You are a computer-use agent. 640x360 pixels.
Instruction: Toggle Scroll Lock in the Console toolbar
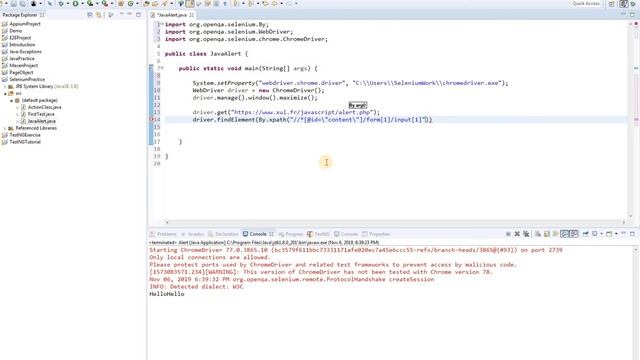pyautogui.click(x=547, y=234)
